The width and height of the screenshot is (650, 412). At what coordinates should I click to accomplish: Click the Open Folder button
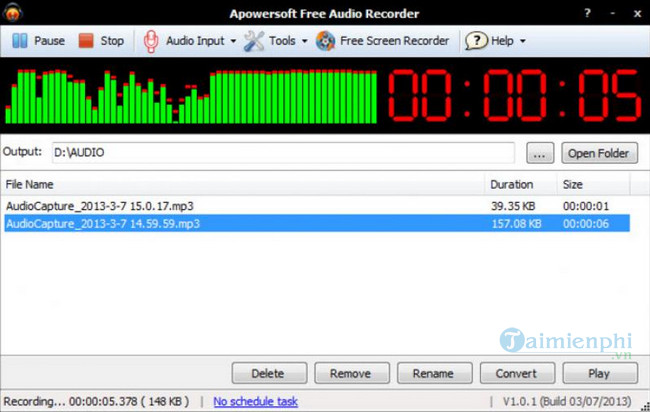[599, 153]
